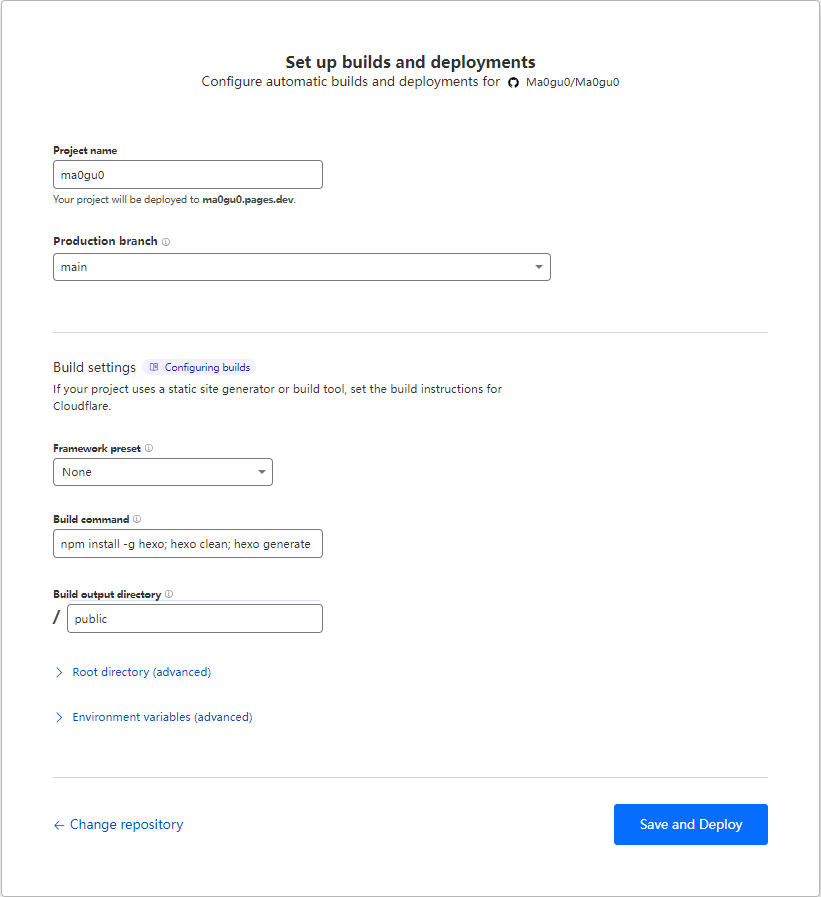Select the main branch combo box
Viewport: 821px width, 897px height.
pos(302,267)
